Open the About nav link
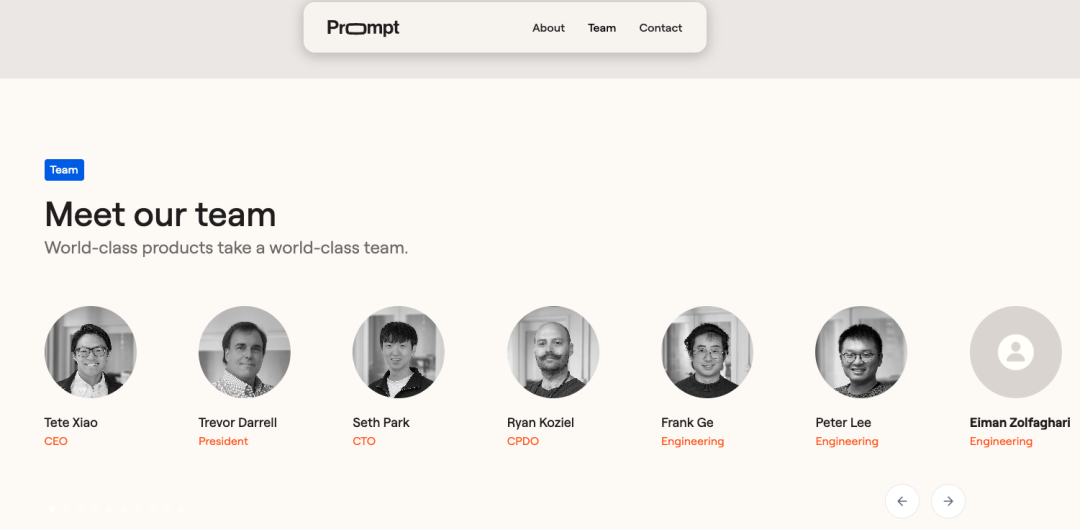Image resolution: width=1080 pixels, height=530 pixels. coord(548,28)
